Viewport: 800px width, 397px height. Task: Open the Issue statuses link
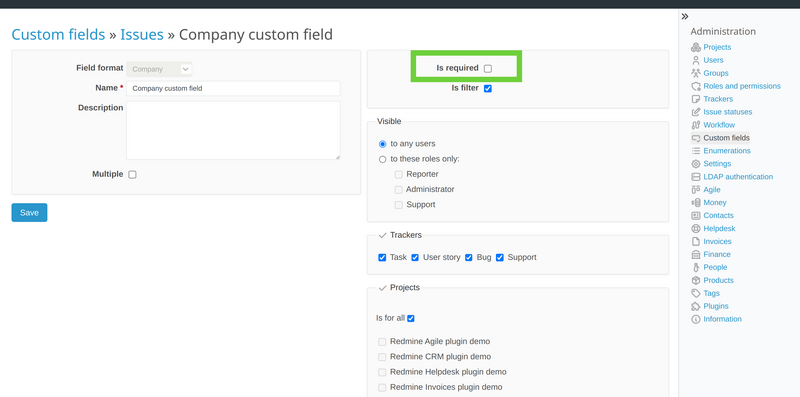tap(728, 112)
